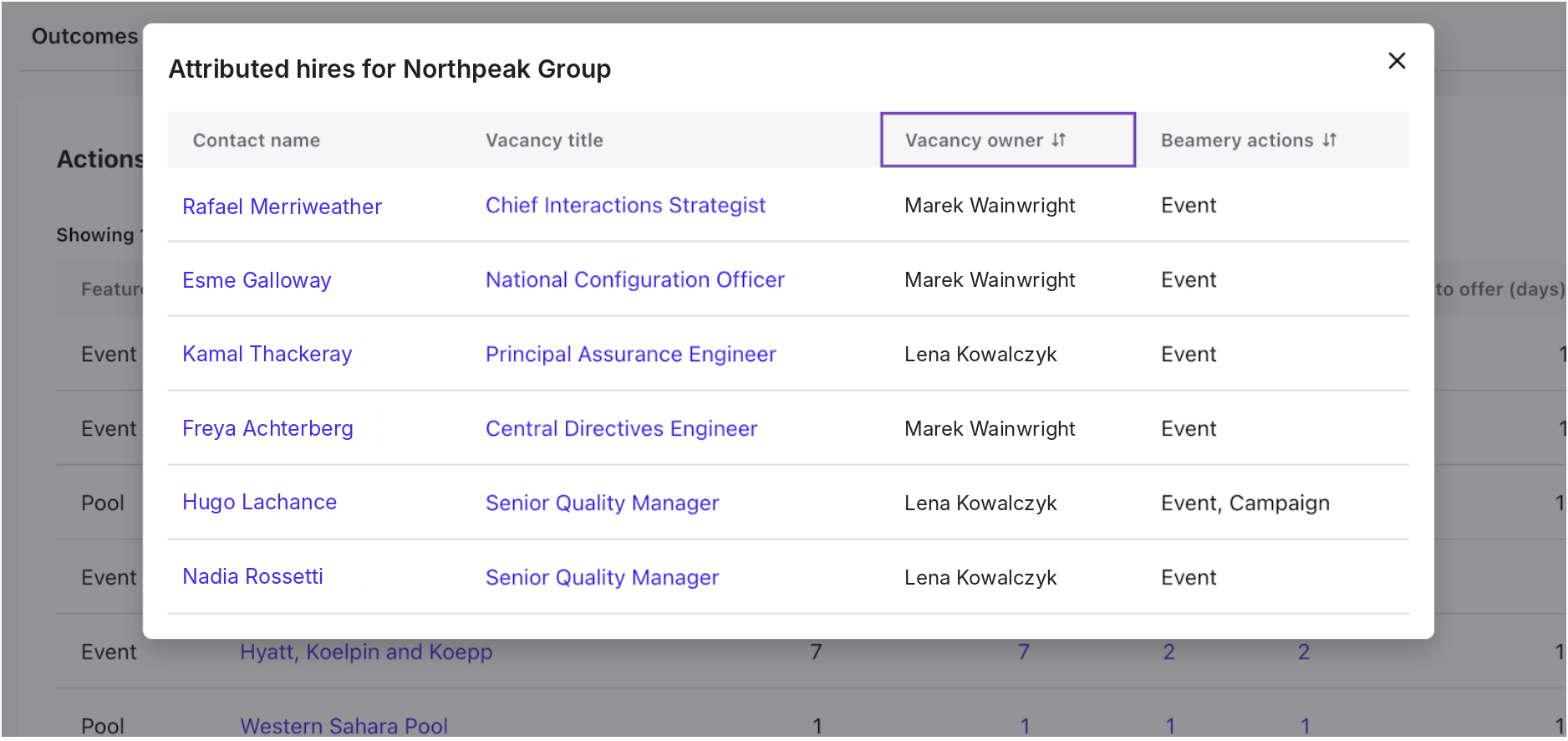Screen dimensions: 1568x741
Task: Open Chief Interactions Strategist vacancy
Action: [x=625, y=206]
